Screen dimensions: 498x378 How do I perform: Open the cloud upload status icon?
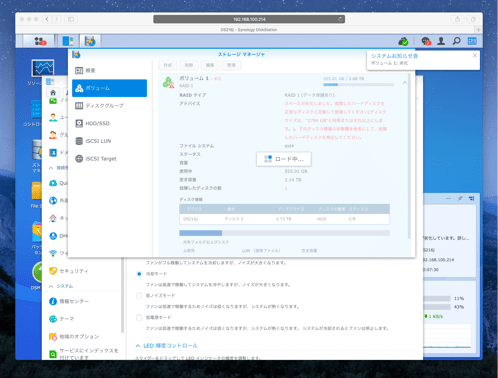coord(403,41)
